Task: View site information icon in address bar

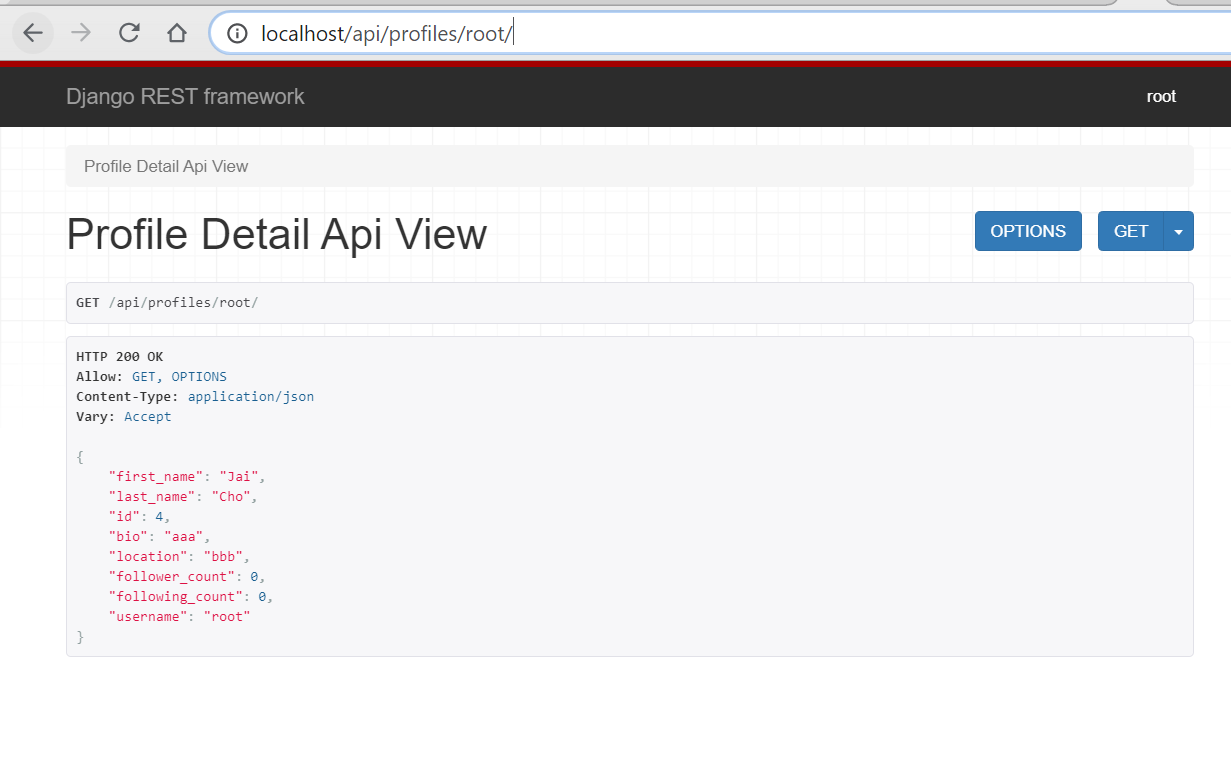Action: (237, 33)
